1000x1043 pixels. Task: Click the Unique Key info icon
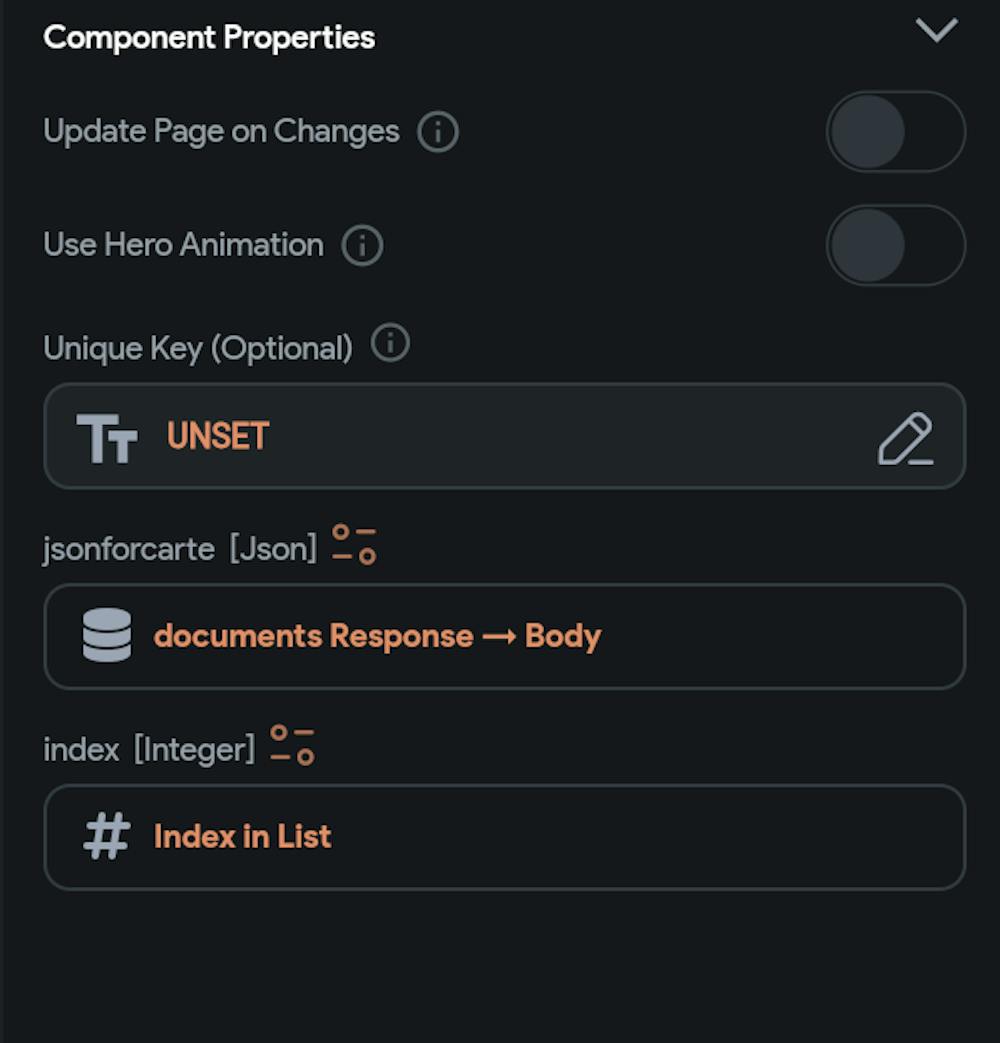coord(390,345)
